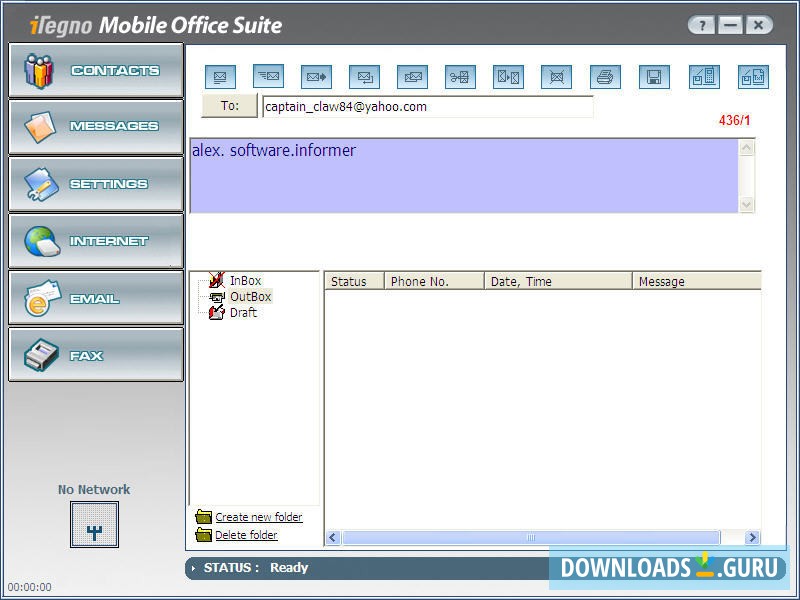Click the No Network phone icon

pyautogui.click(x=93, y=525)
